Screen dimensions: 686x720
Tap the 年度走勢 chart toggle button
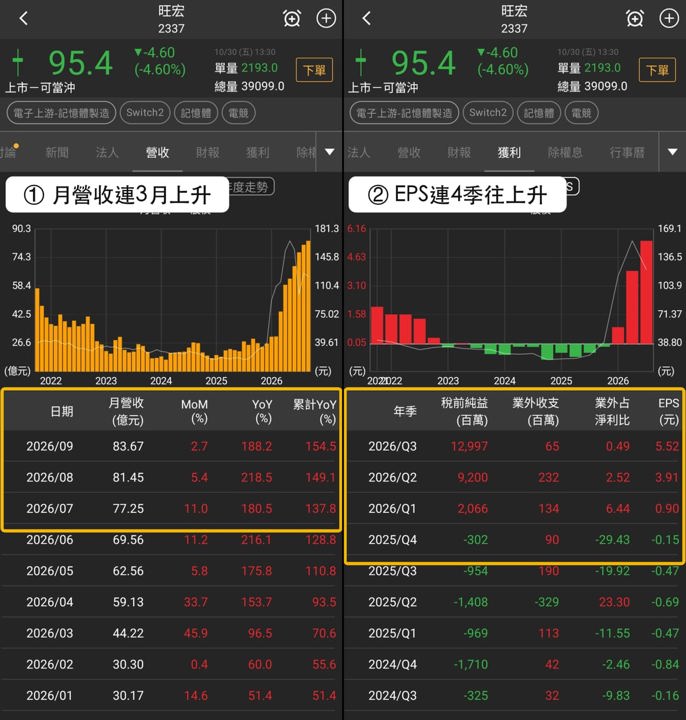pos(251,186)
